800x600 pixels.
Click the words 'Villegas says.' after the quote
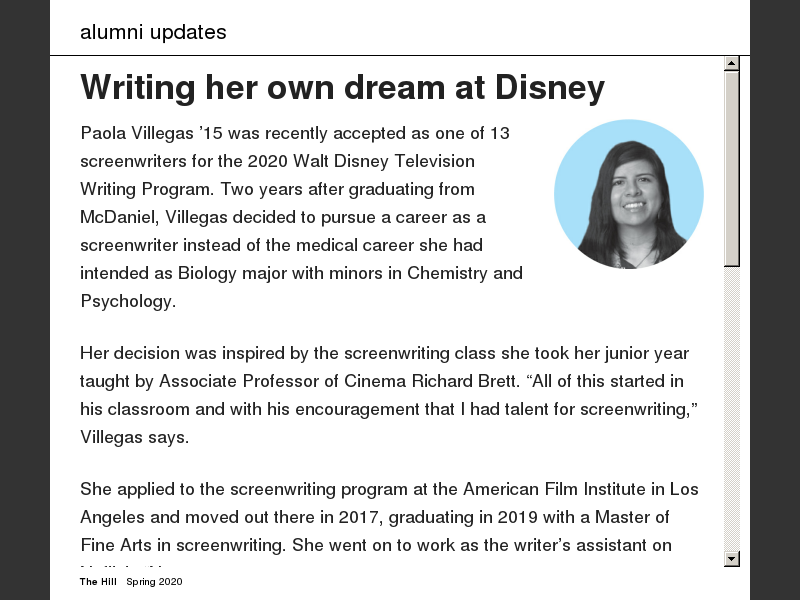(x=134, y=437)
